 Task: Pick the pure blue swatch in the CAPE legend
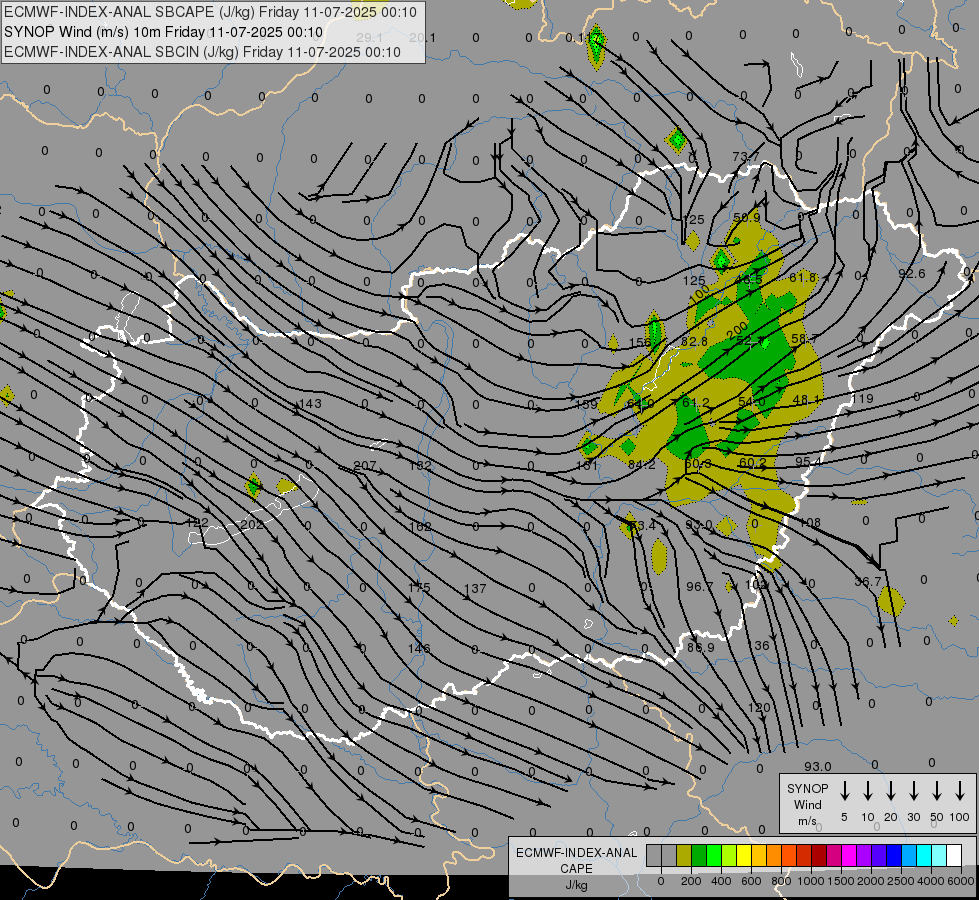893,856
